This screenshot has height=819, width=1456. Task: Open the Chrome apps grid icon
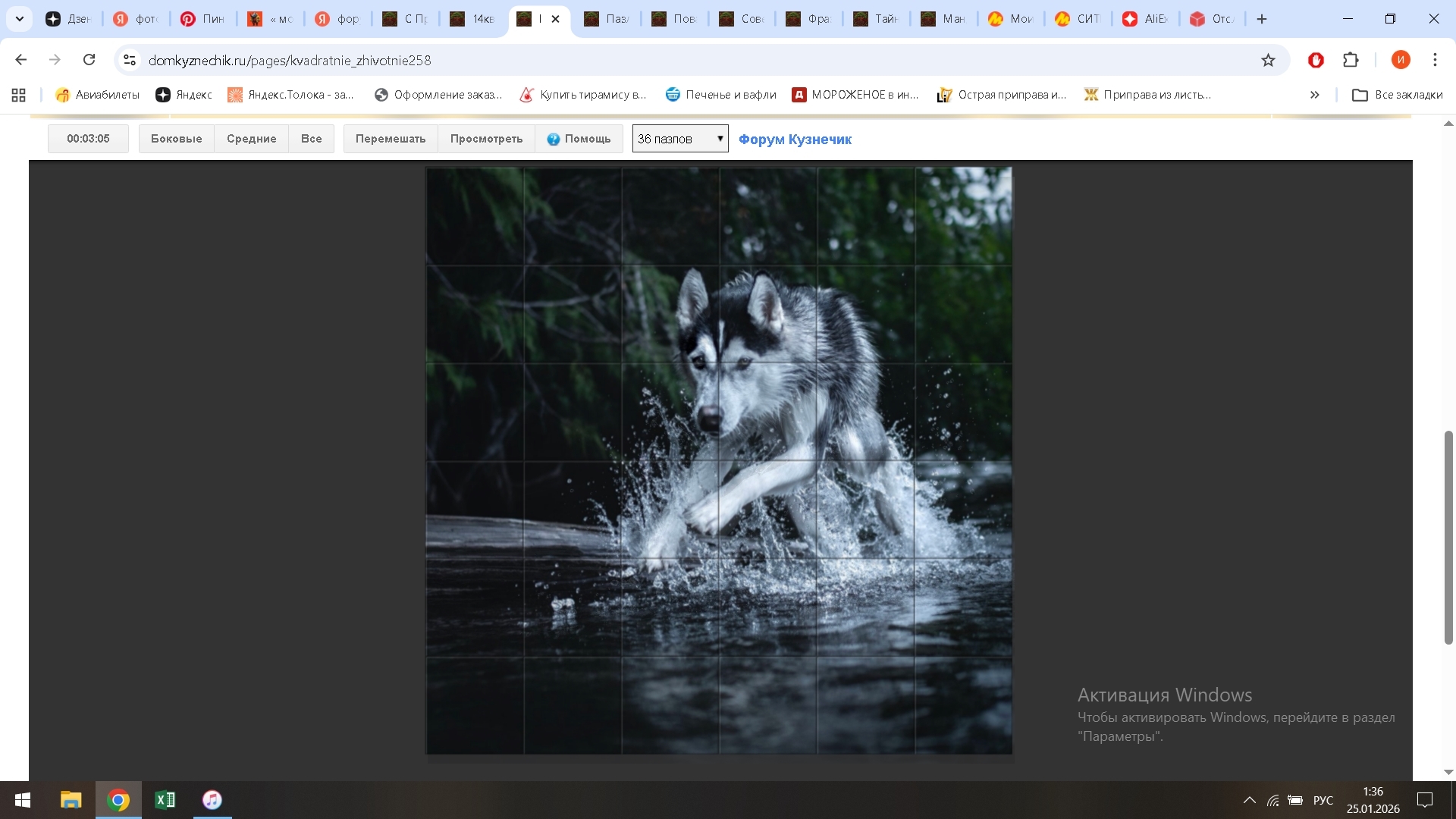(18, 95)
